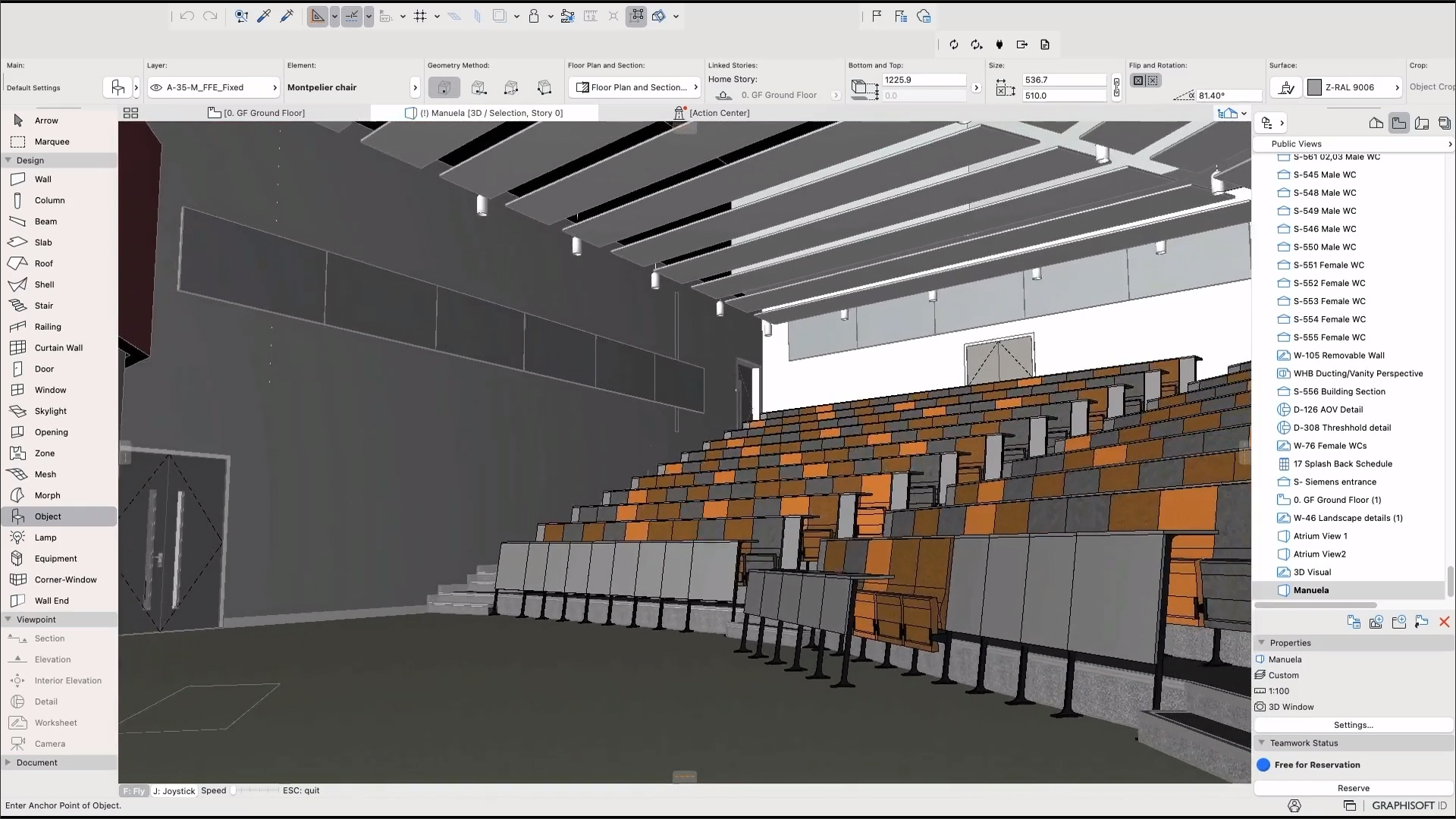
Task: Click the Settings... button
Action: pyautogui.click(x=1353, y=726)
